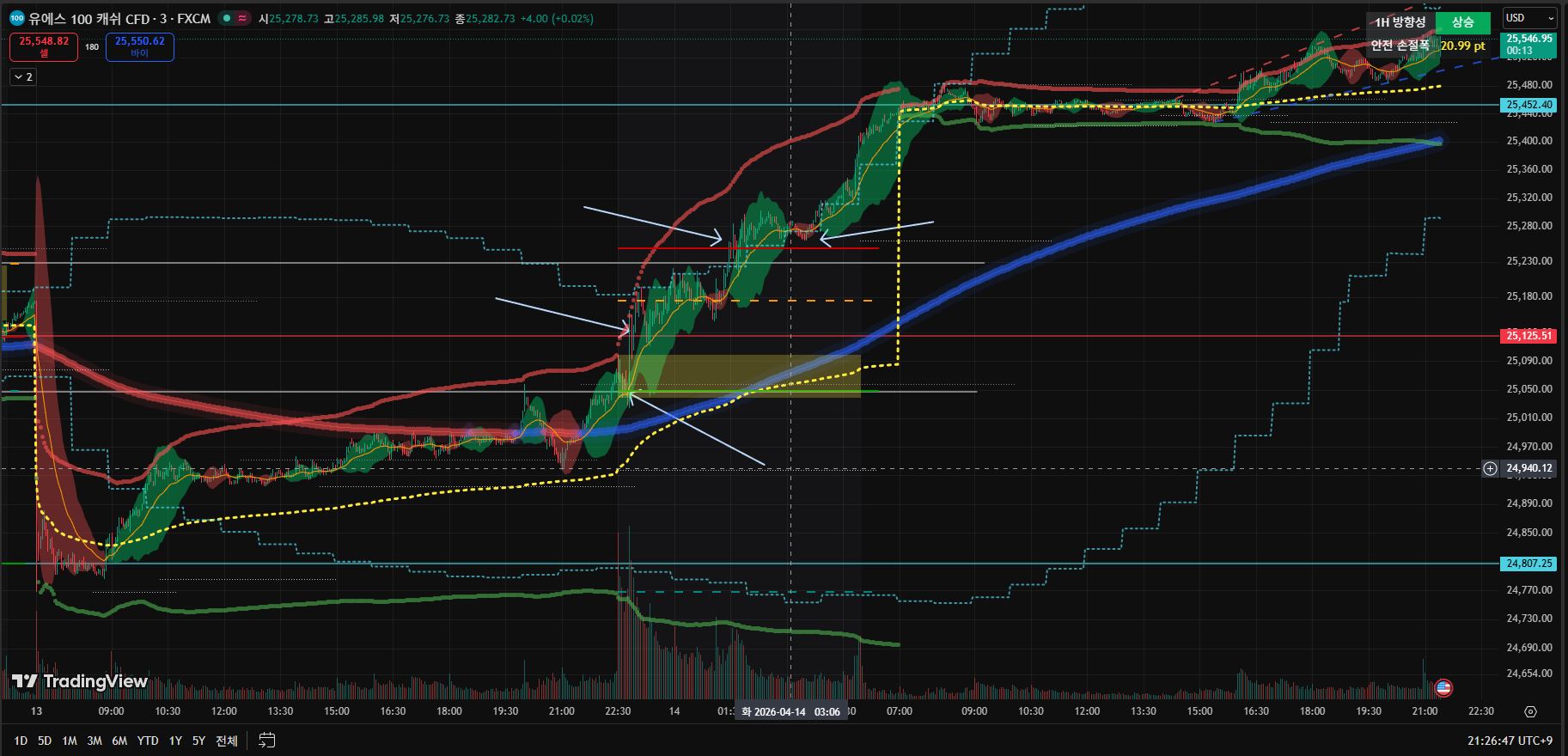Image resolution: width=1568 pixels, height=756 pixels.
Task: Click the 25,400.00 tick on the price scale
Action: tap(1529, 141)
